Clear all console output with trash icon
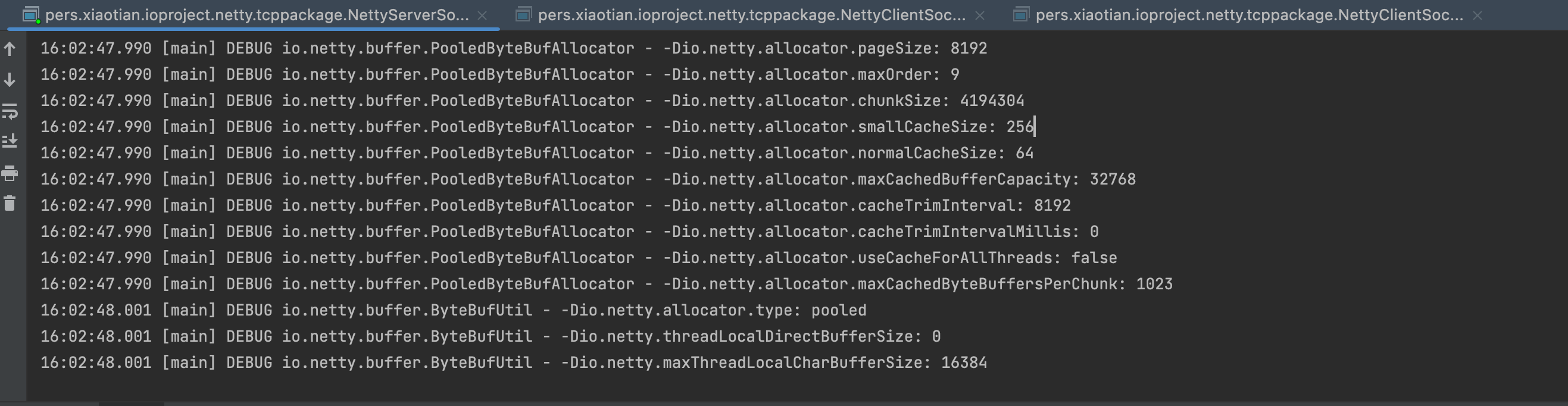Screen dimensions: 1568x406 10,204
